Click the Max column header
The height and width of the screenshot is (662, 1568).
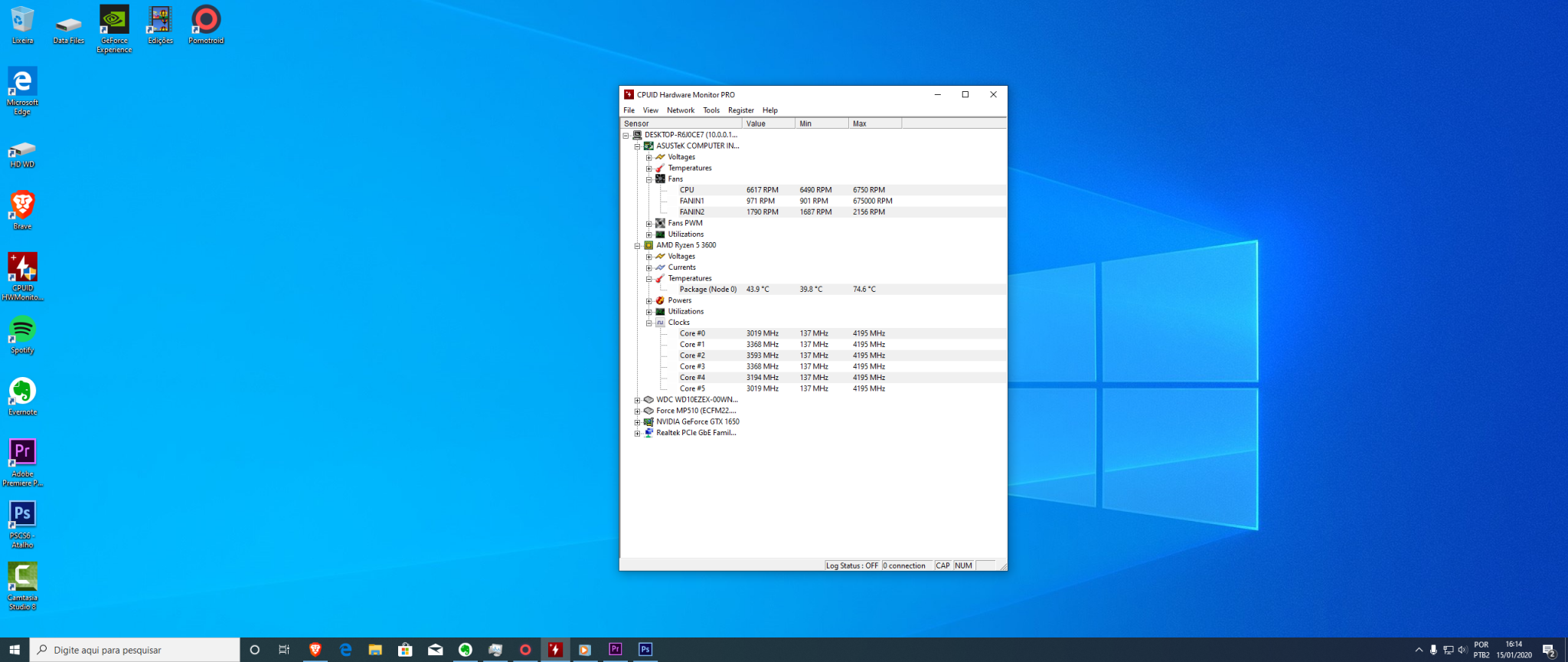[875, 123]
